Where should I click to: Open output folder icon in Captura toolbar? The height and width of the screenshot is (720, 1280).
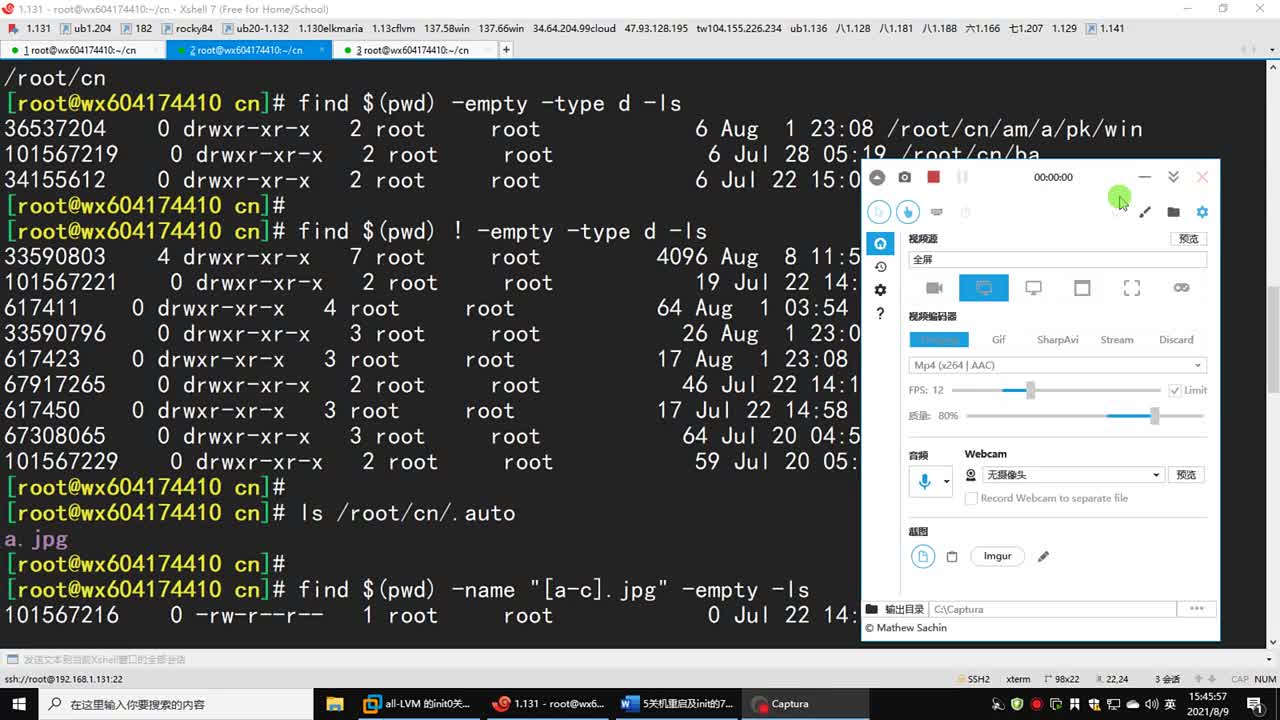point(1174,212)
